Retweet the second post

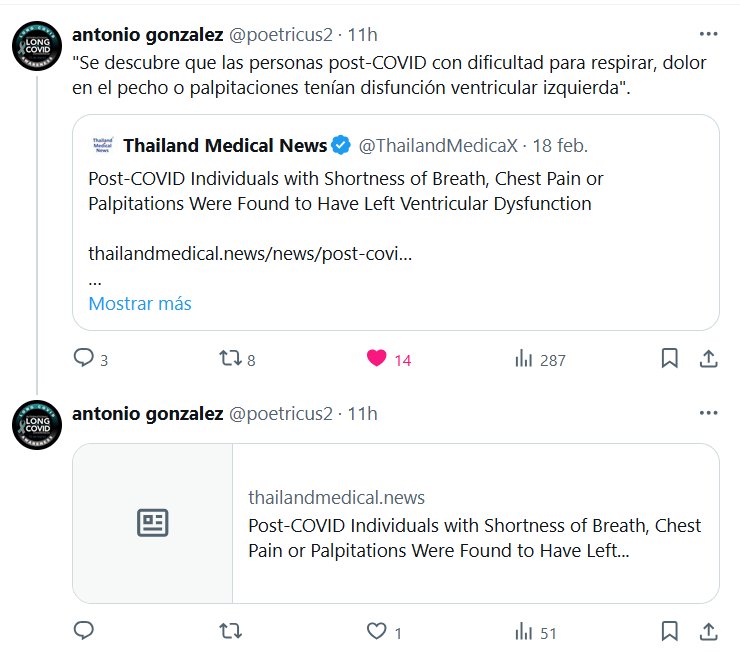coord(230,631)
